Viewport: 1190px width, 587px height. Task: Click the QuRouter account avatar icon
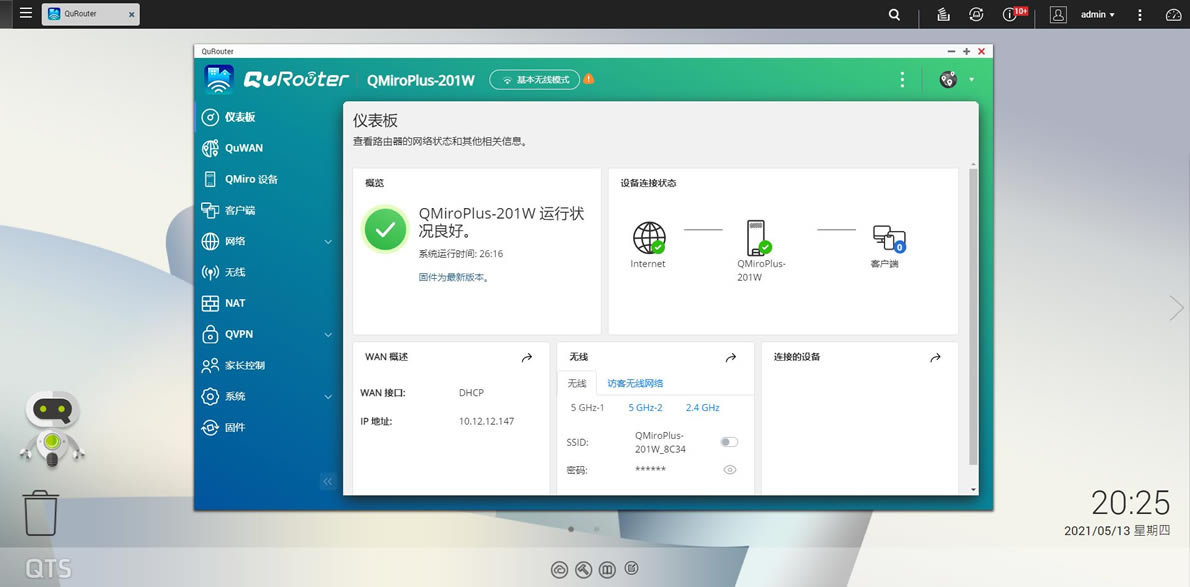(x=948, y=79)
